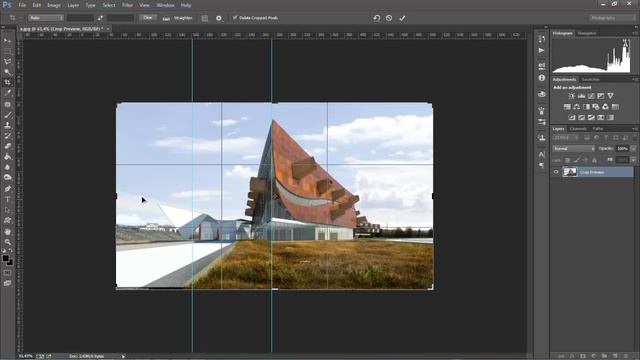640x360 pixels.
Task: Add a Brightness/Contrast adjustment
Action: tap(571, 96)
